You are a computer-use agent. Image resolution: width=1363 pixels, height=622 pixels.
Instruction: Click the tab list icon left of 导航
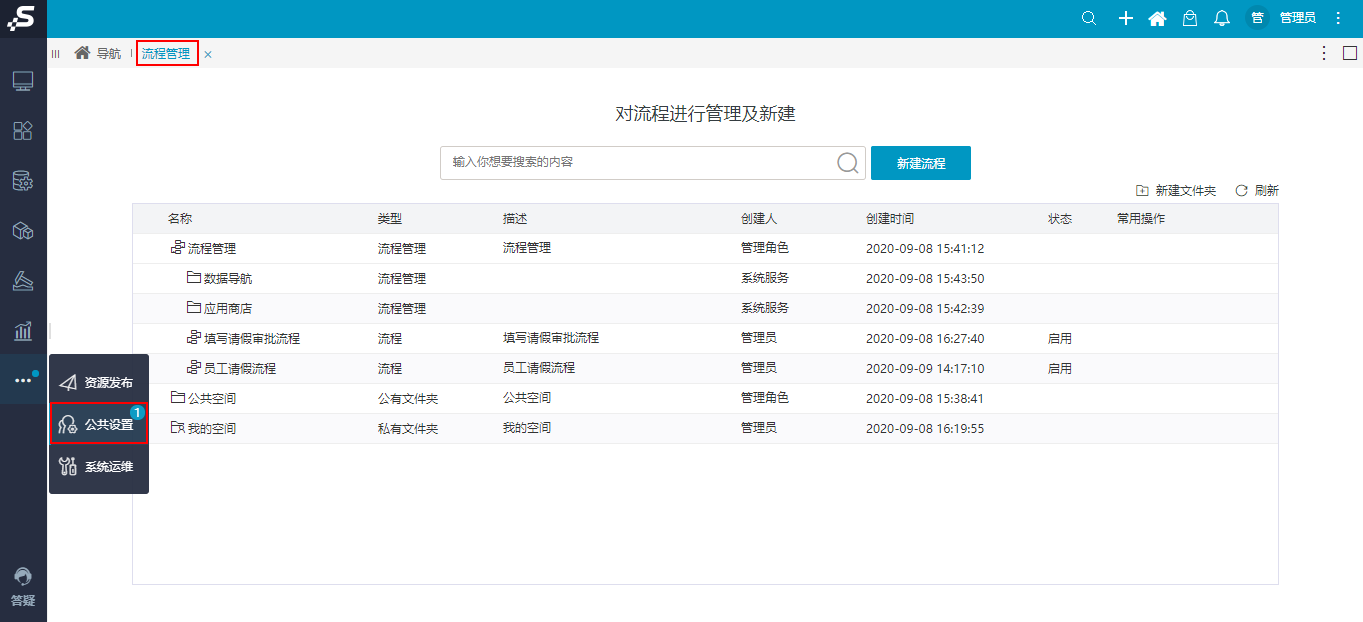56,54
